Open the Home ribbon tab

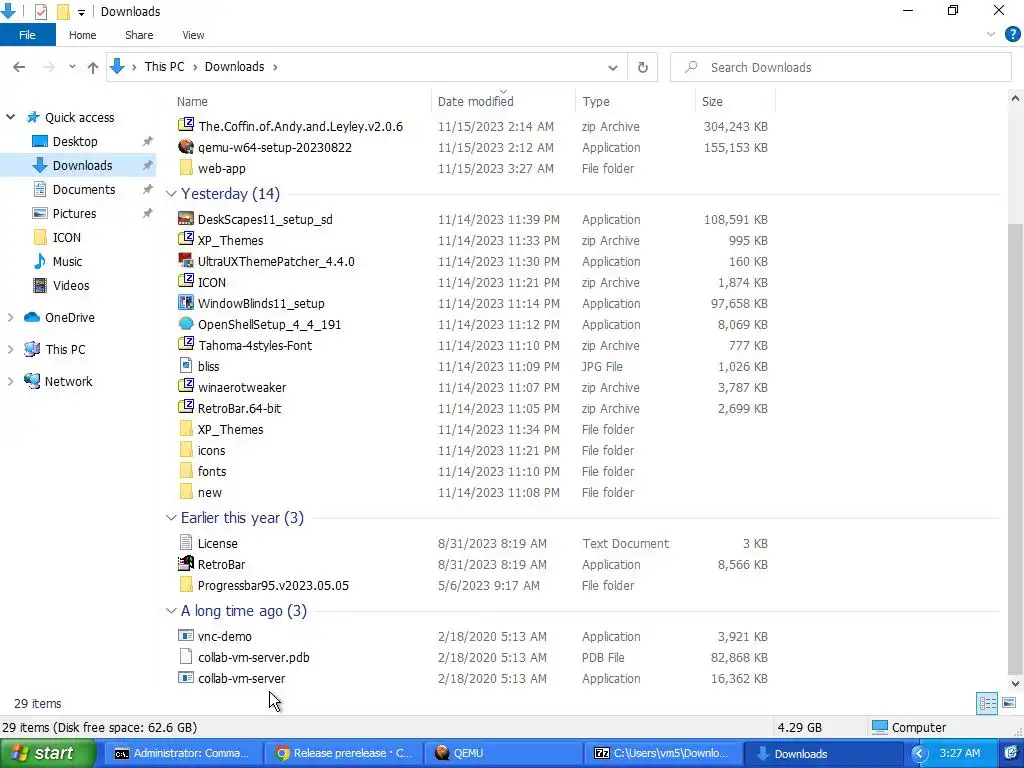(x=82, y=35)
